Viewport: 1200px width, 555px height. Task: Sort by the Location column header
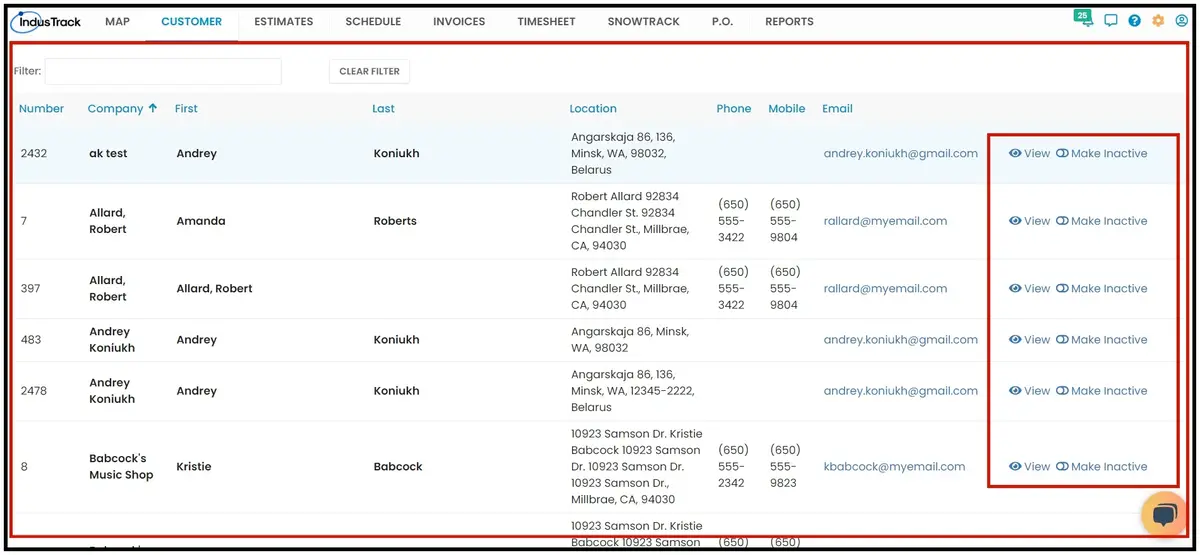[x=593, y=109]
